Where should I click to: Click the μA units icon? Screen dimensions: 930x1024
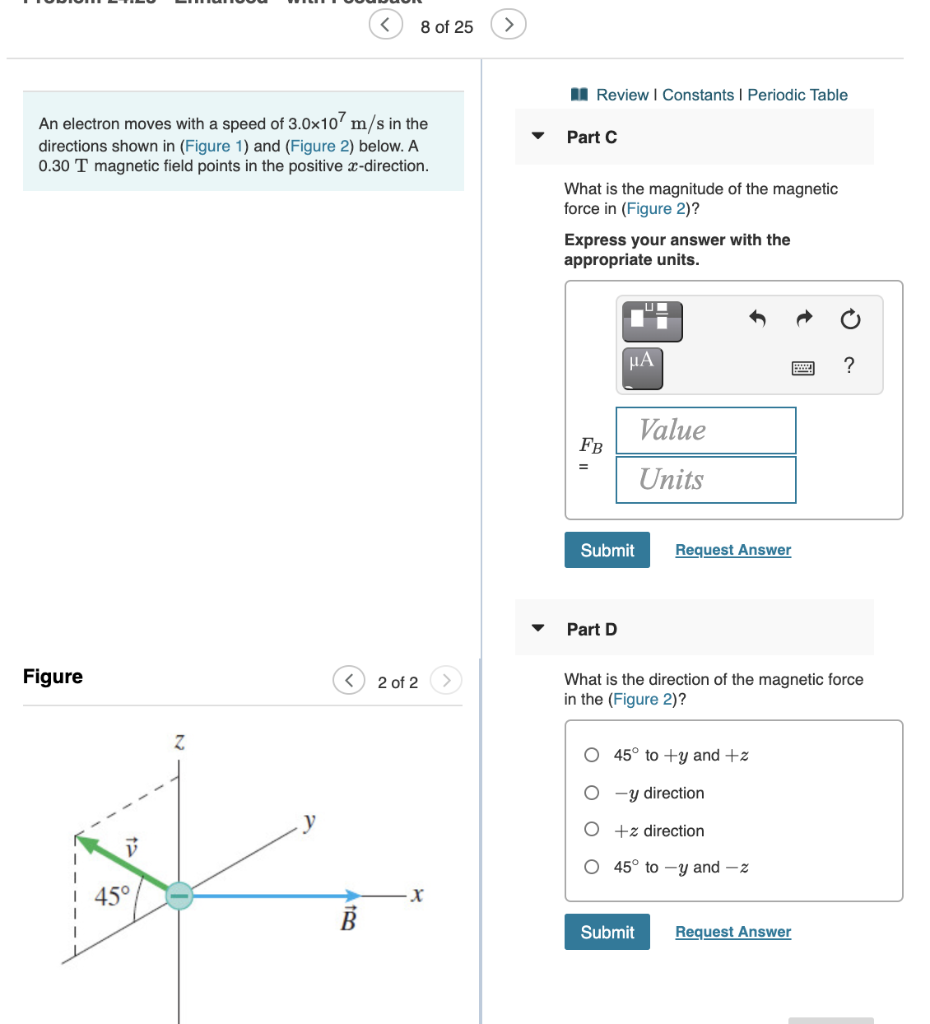[641, 366]
